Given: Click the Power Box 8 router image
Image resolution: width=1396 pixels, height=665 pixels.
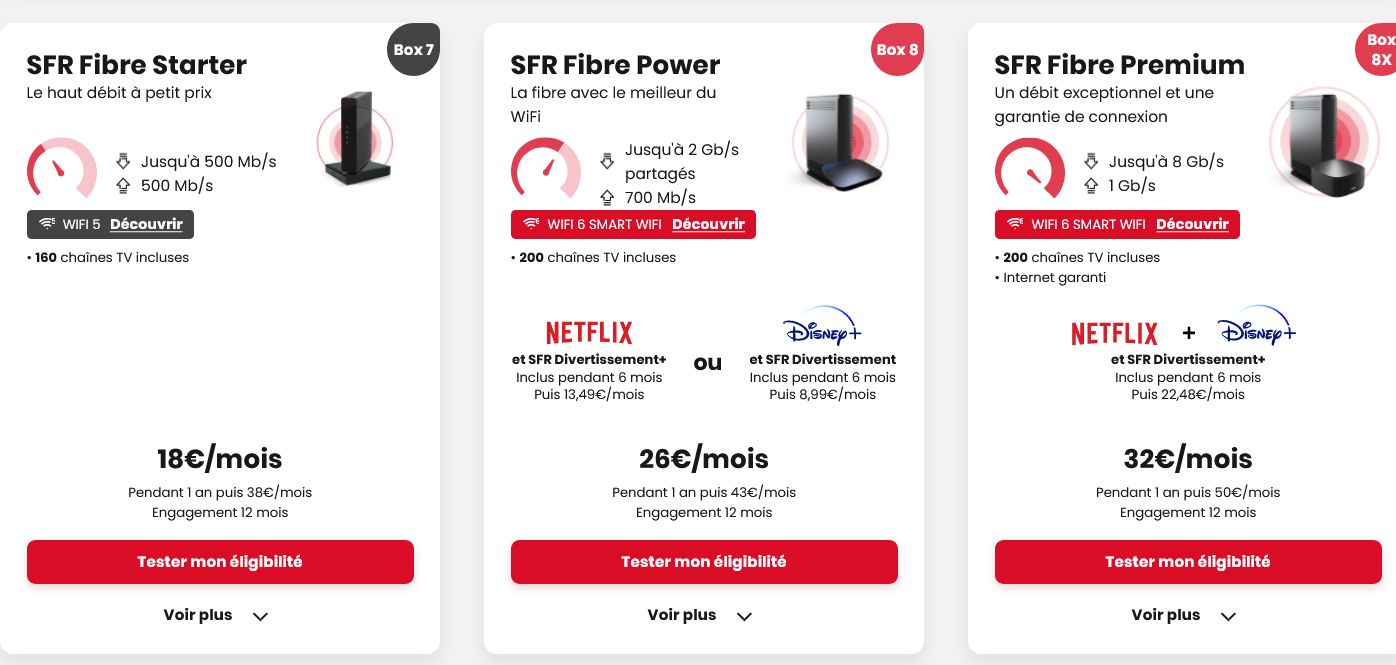Looking at the screenshot, I should pyautogui.click(x=838, y=142).
